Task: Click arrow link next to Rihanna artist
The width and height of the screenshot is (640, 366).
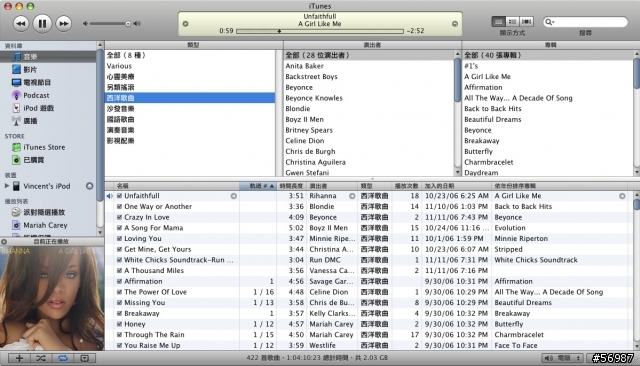Action: click(352, 196)
